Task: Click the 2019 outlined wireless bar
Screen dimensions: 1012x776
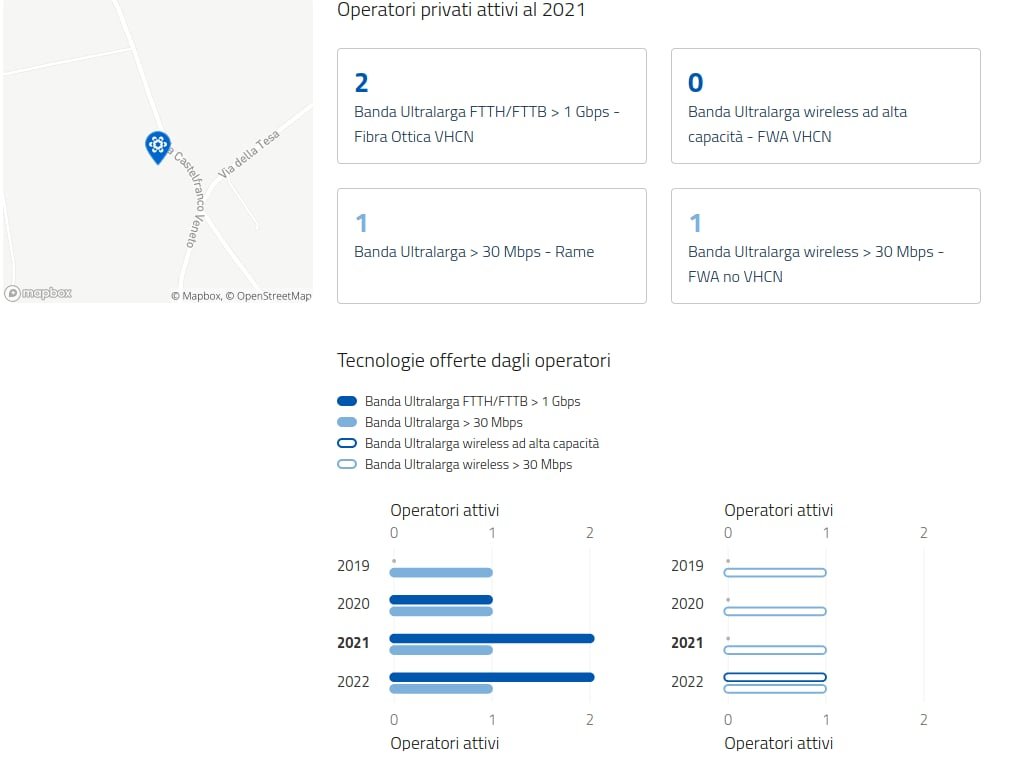Action: 775,573
